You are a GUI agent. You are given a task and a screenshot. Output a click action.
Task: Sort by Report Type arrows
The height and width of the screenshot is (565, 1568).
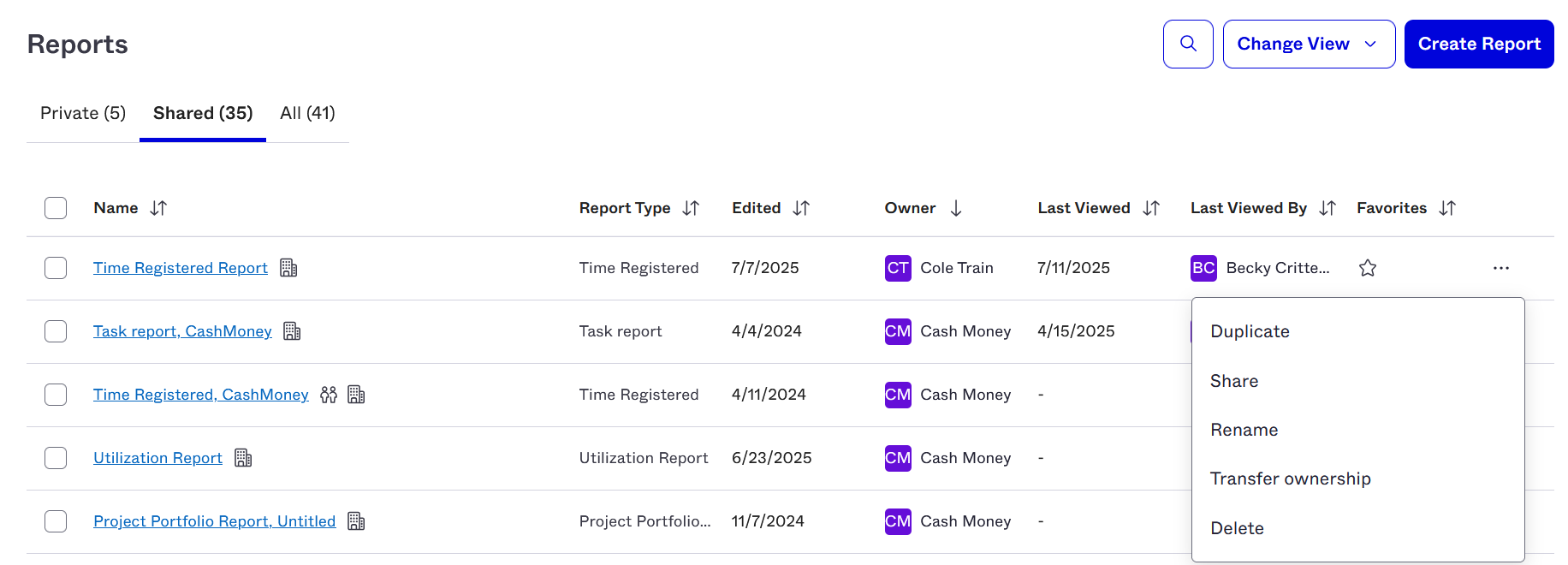pos(691,208)
